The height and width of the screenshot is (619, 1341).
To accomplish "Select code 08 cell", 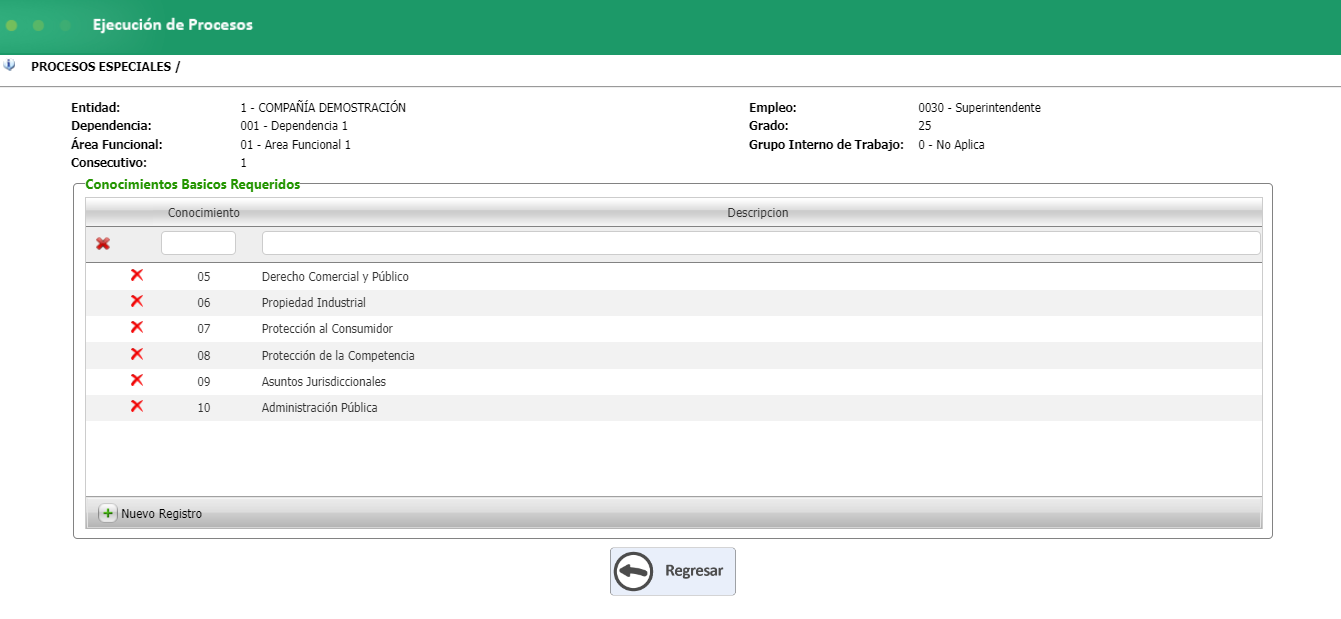I will click(x=204, y=356).
